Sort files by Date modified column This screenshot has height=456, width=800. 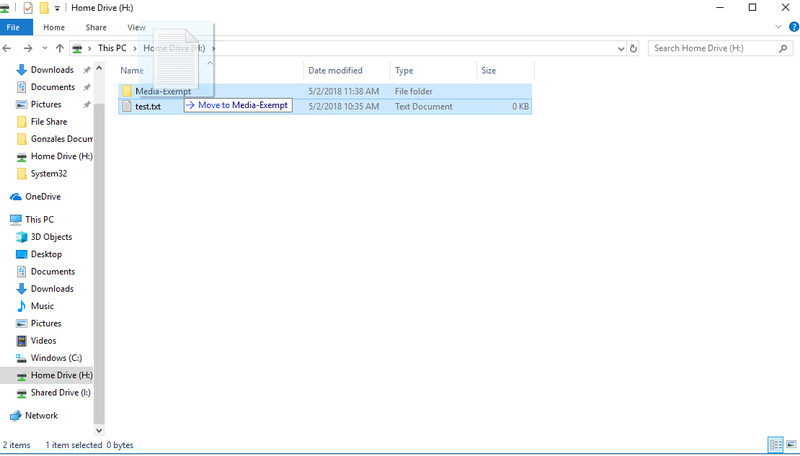click(x=335, y=71)
